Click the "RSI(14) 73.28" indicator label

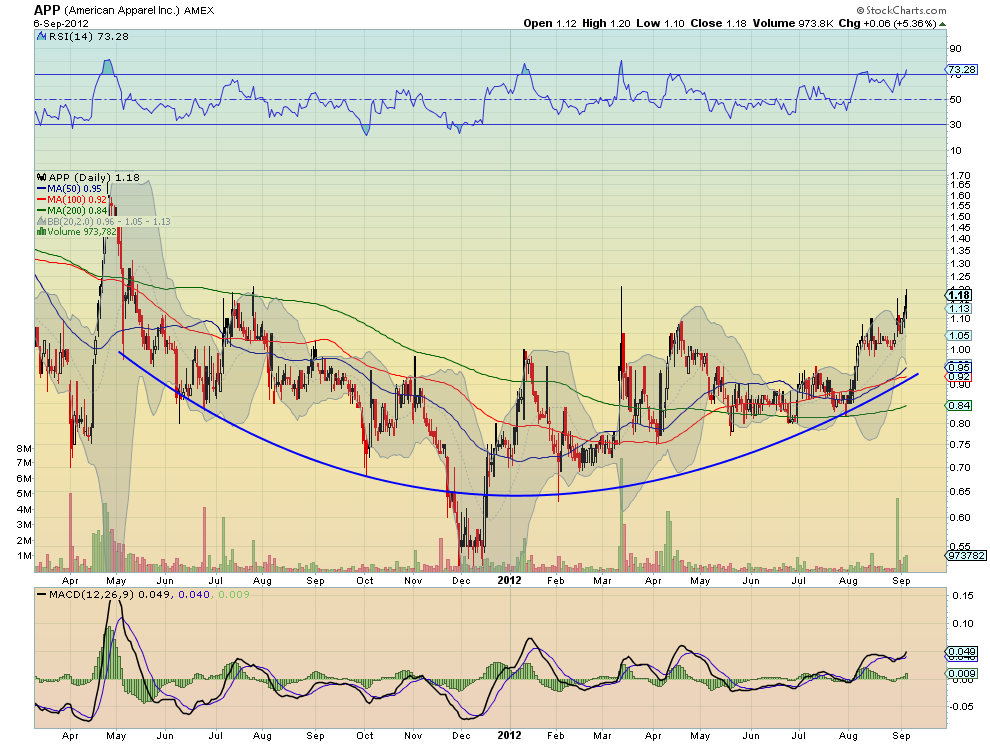pyautogui.click(x=89, y=37)
